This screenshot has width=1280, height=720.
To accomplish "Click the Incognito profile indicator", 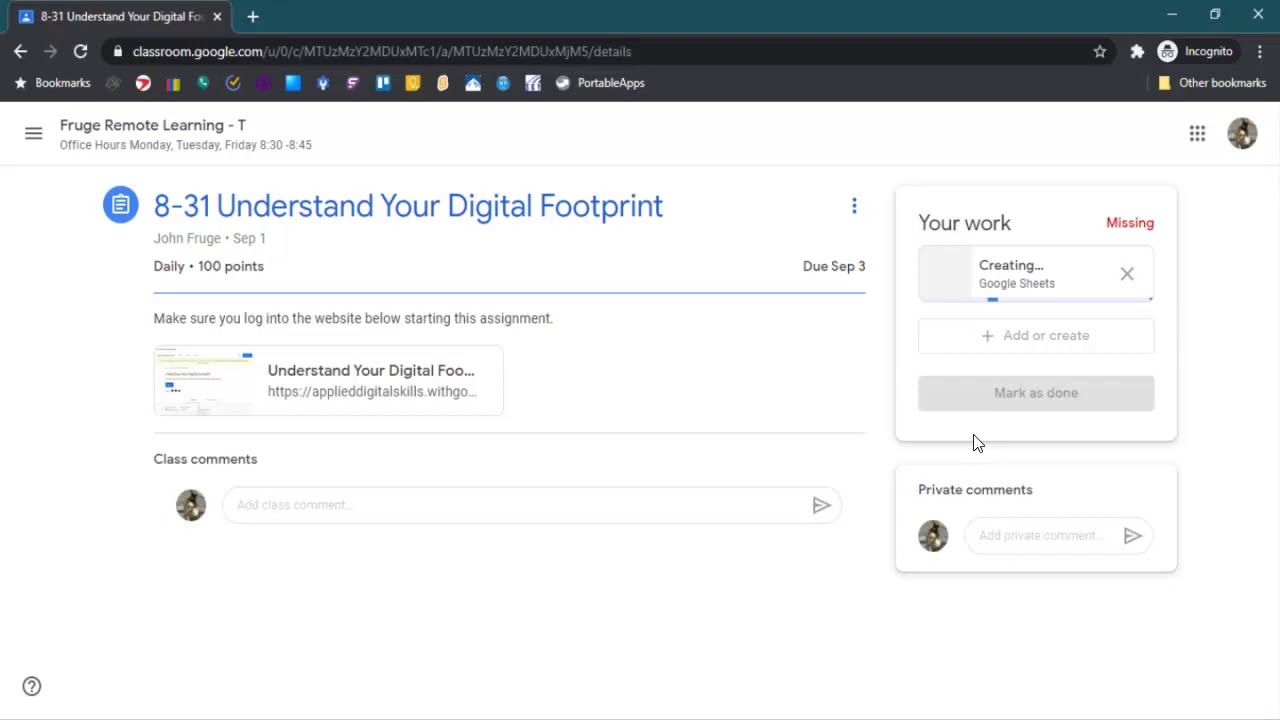I will coord(1195,51).
